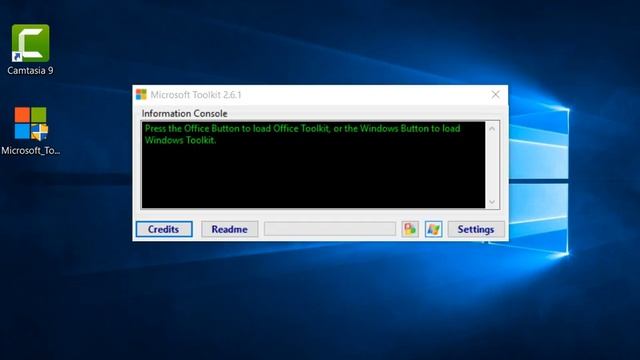Click the 'Microsoft Toolkit 2.6.1' title text
Image resolution: width=640 pixels, height=360 pixels.
[196, 95]
